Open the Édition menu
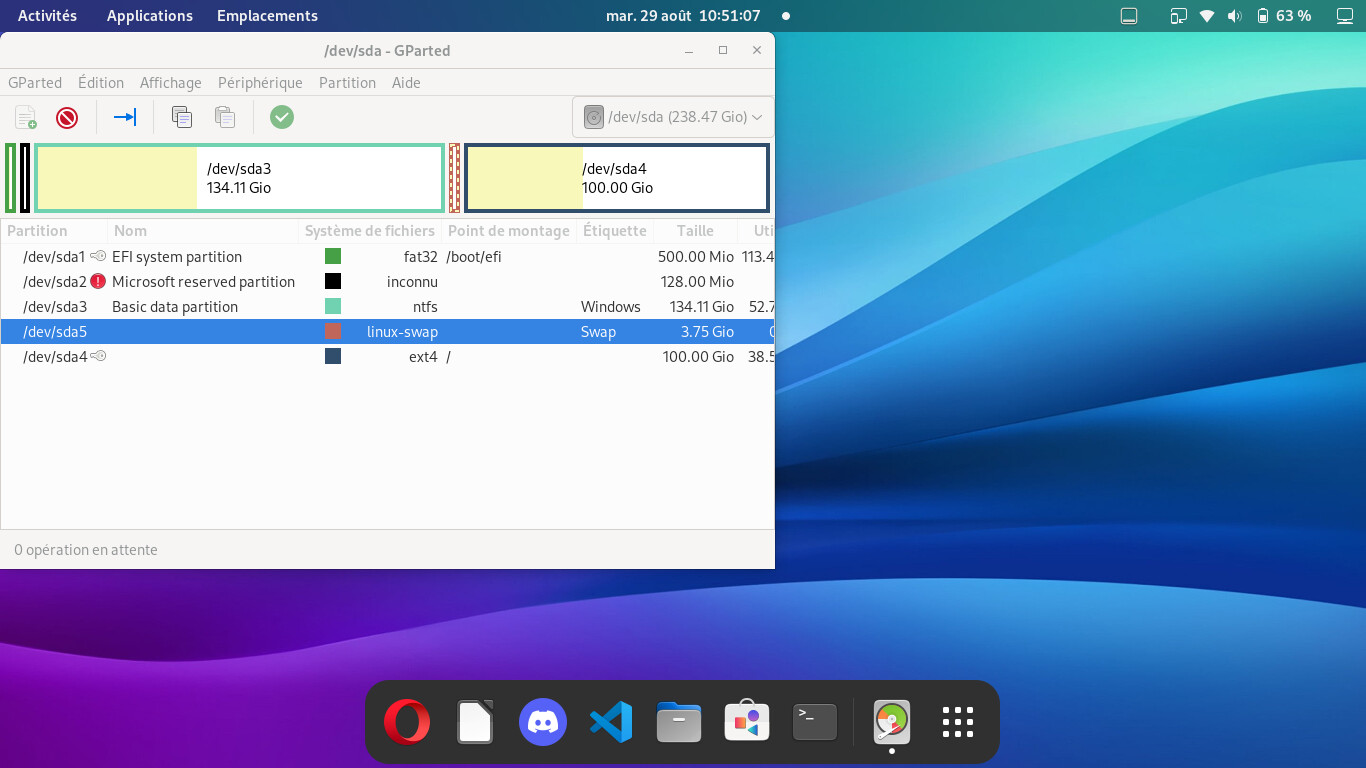The height and width of the screenshot is (768, 1366). coord(101,83)
